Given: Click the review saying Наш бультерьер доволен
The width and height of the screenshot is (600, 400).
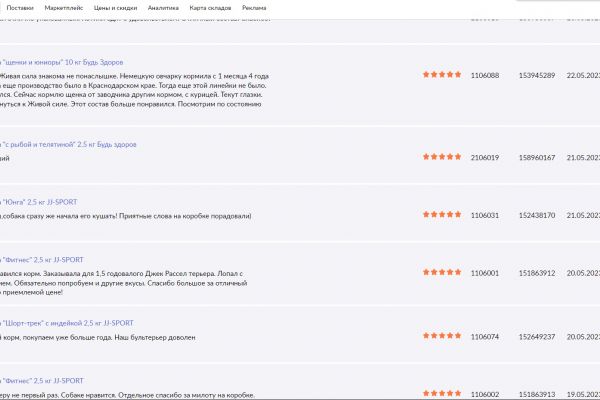Looking at the screenshot, I should 98,337.
